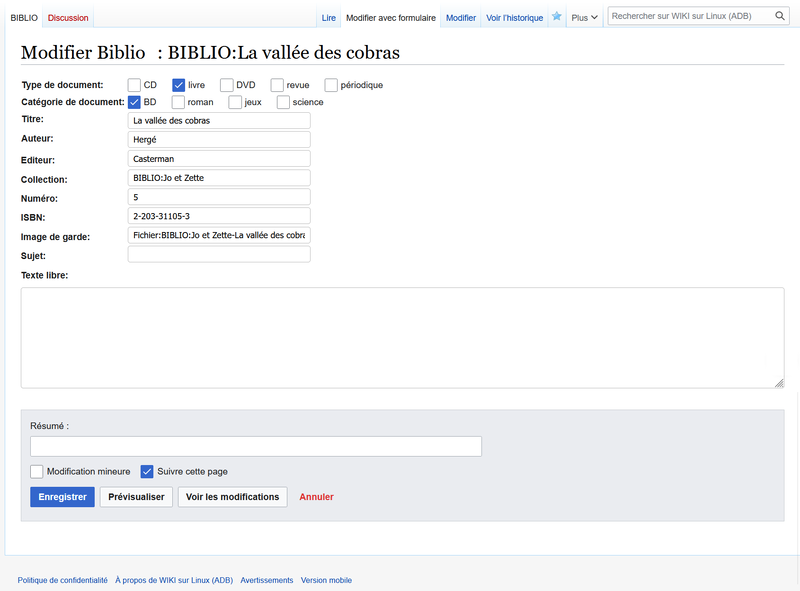
Task: Switch to the BIBLIO tab
Action: (24, 18)
